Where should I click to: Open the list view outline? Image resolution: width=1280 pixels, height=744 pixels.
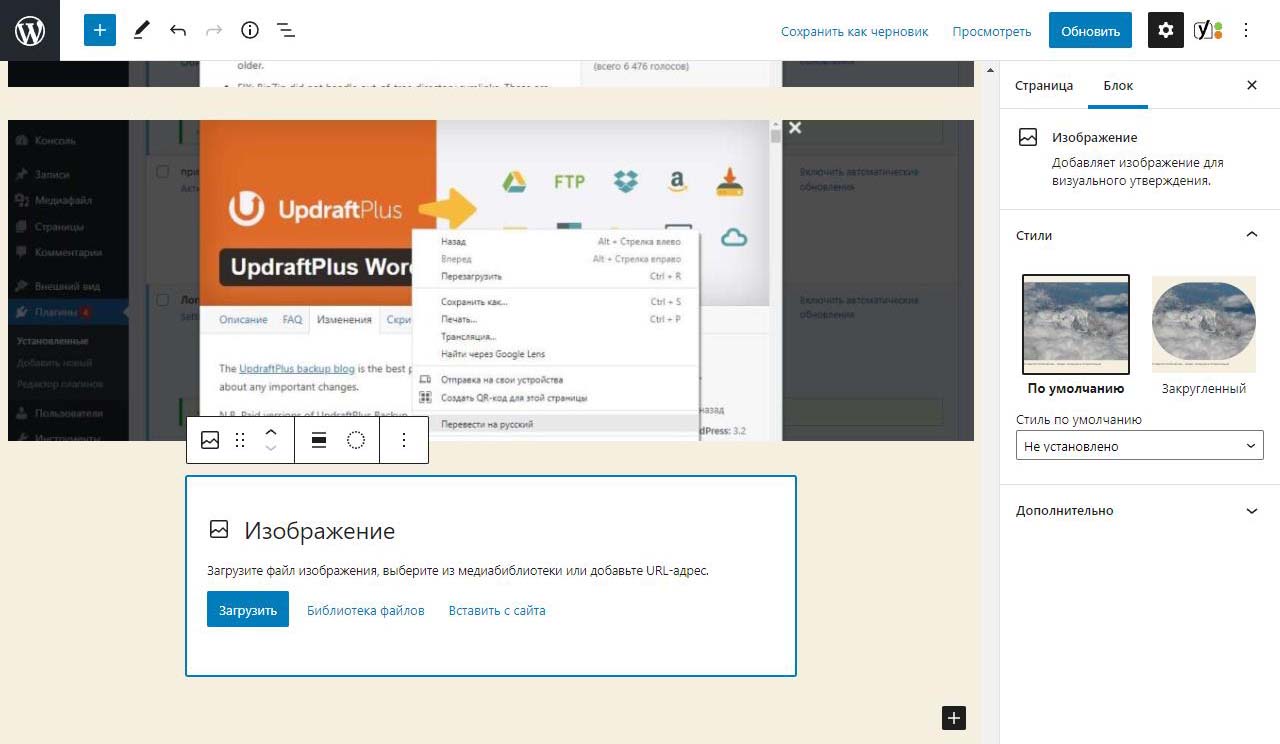pos(286,30)
